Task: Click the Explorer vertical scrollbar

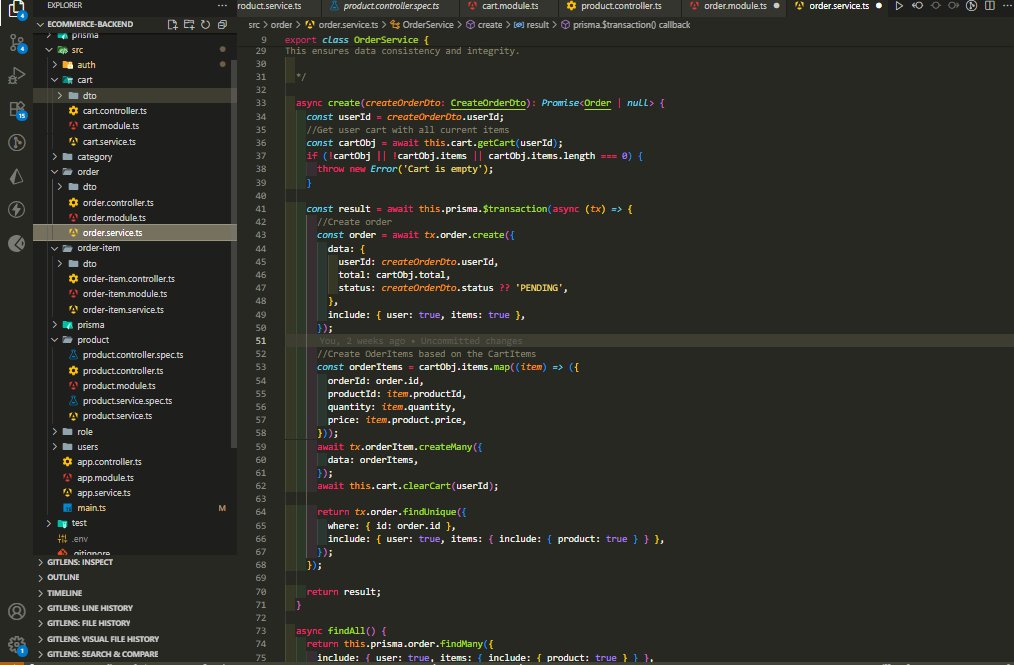Action: point(234,252)
